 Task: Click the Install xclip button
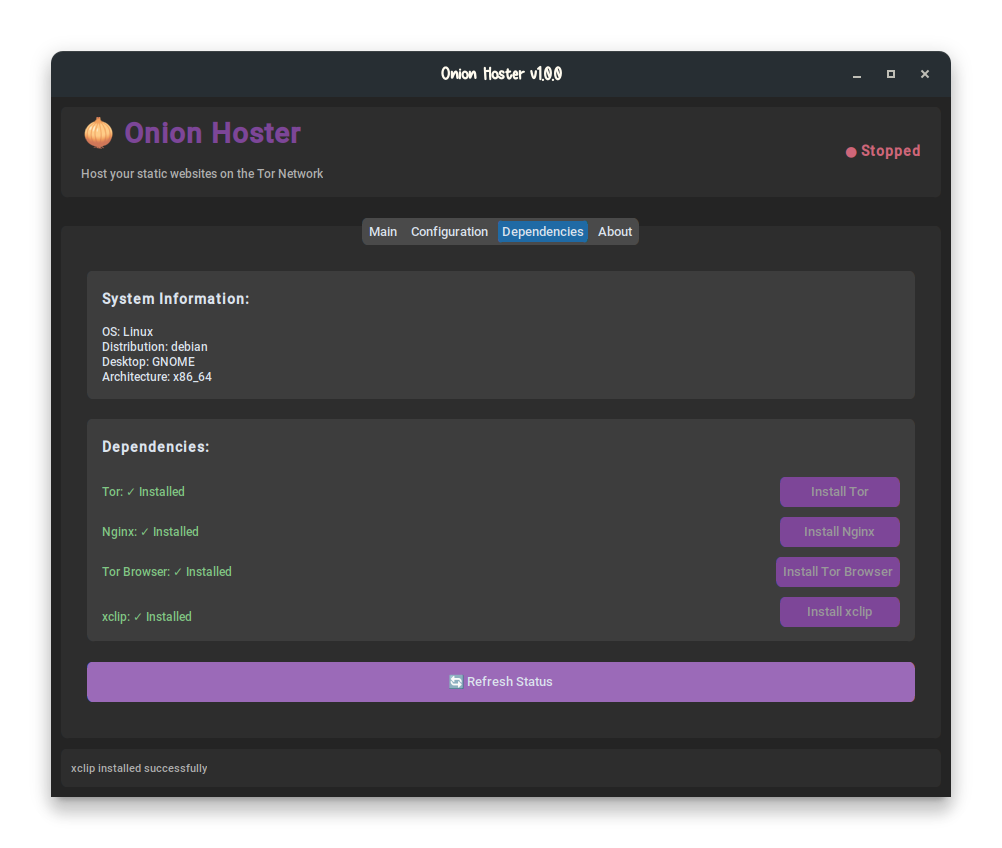(x=840, y=612)
